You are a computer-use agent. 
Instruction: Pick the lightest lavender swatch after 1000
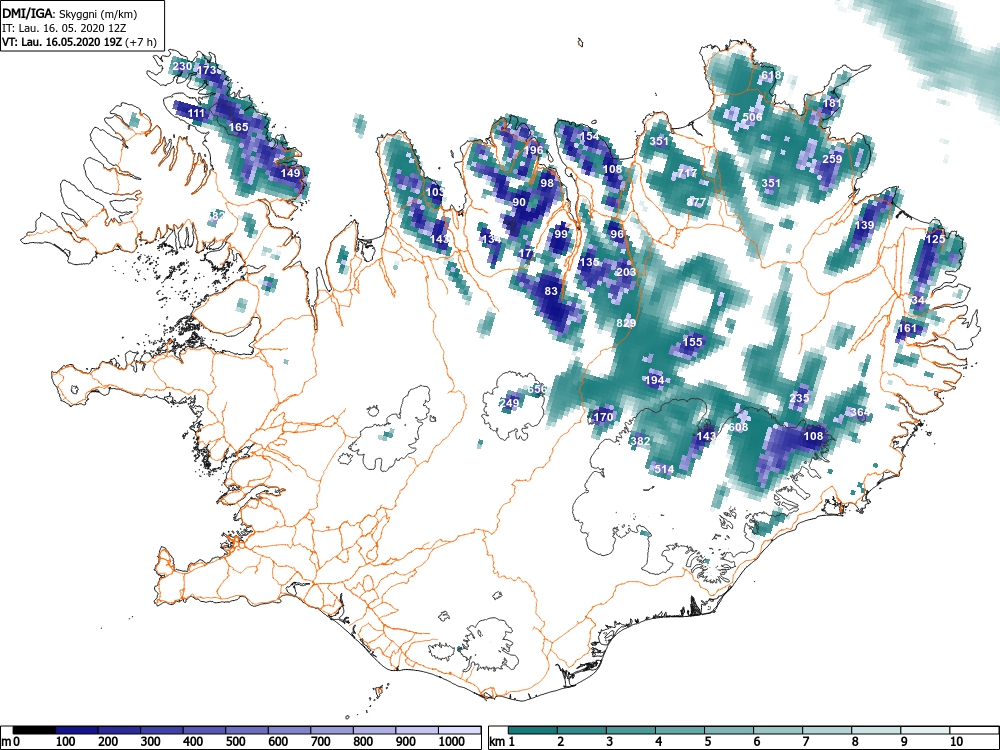point(459,730)
